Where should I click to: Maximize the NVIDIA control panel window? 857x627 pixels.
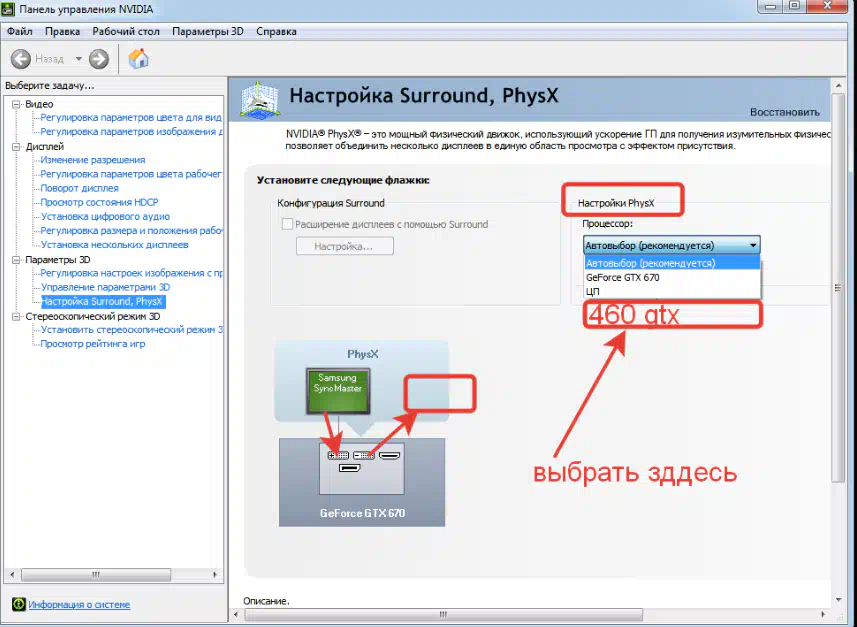[x=795, y=6]
